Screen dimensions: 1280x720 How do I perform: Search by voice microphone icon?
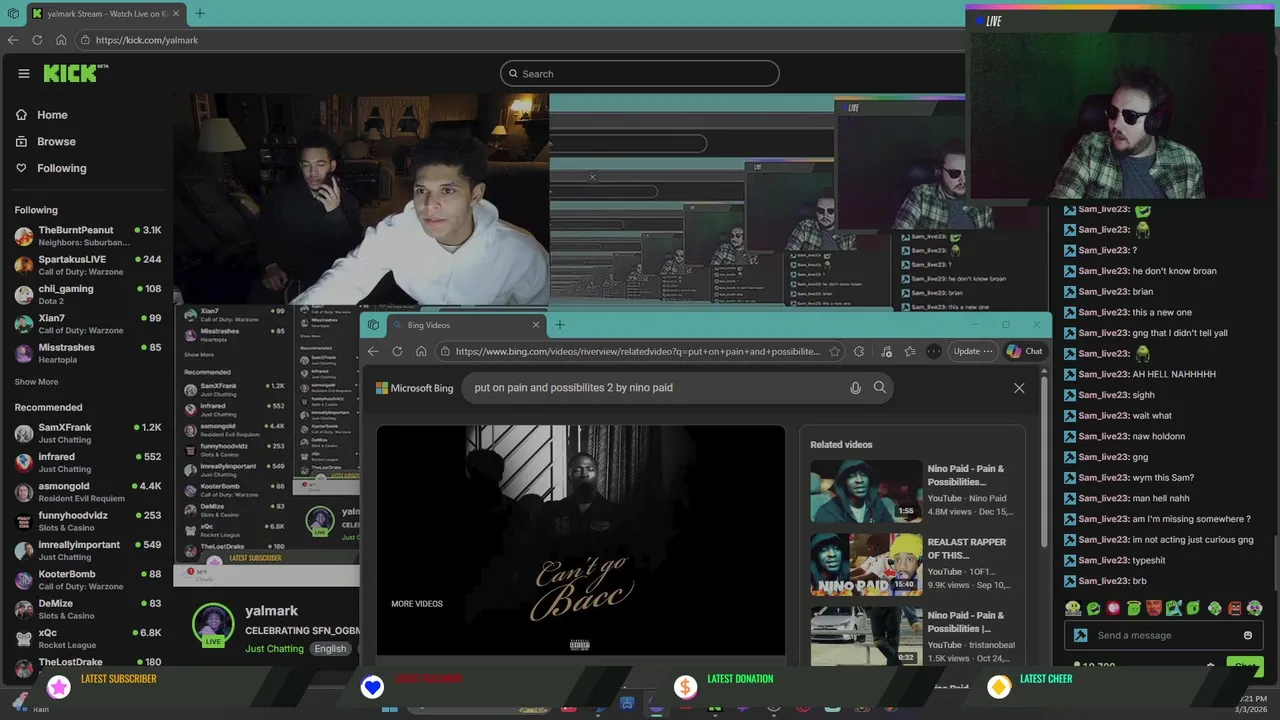[855, 388]
